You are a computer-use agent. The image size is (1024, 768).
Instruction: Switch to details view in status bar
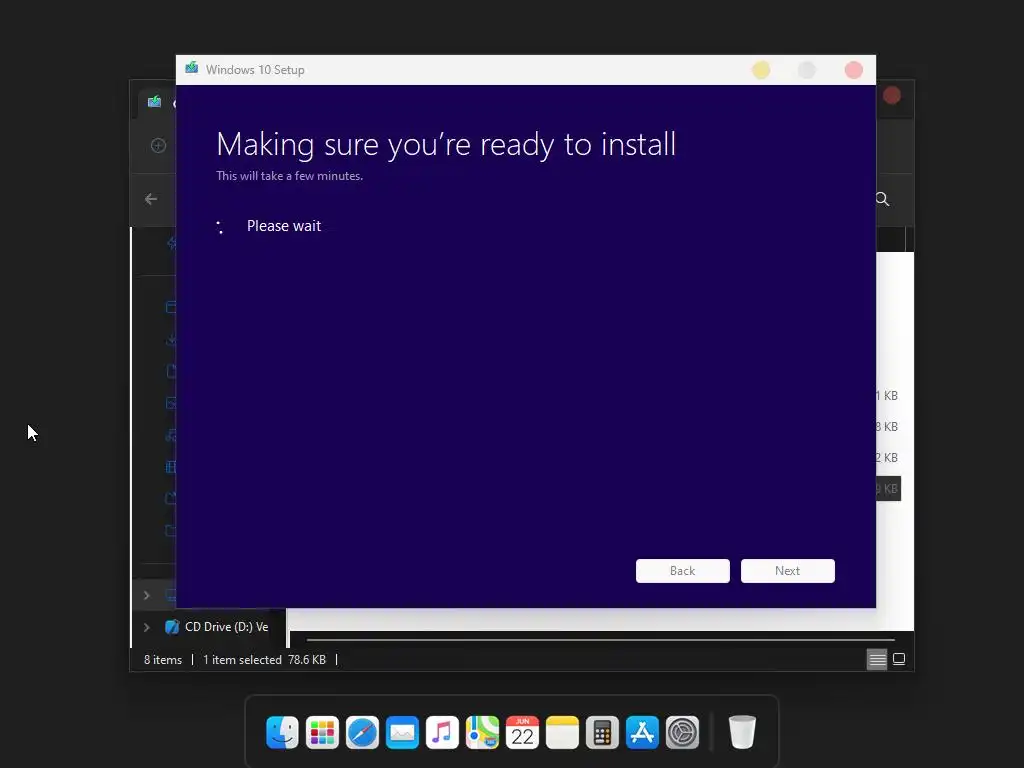pos(877,660)
